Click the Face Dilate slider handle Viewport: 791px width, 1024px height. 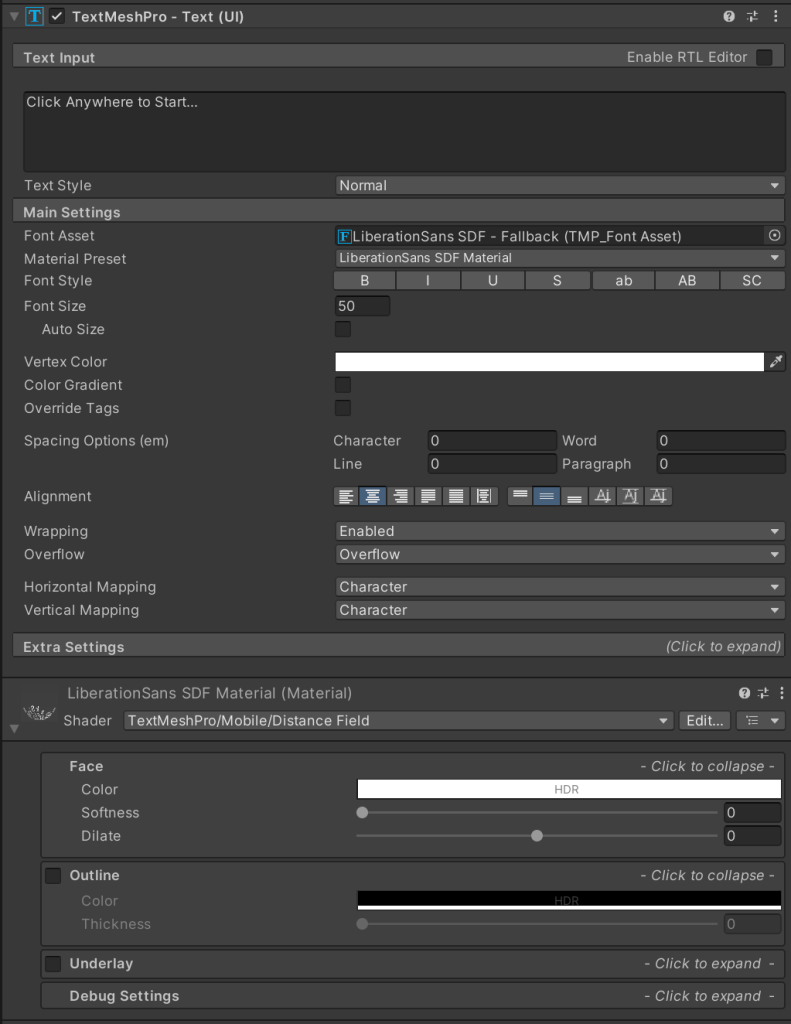[x=537, y=836]
